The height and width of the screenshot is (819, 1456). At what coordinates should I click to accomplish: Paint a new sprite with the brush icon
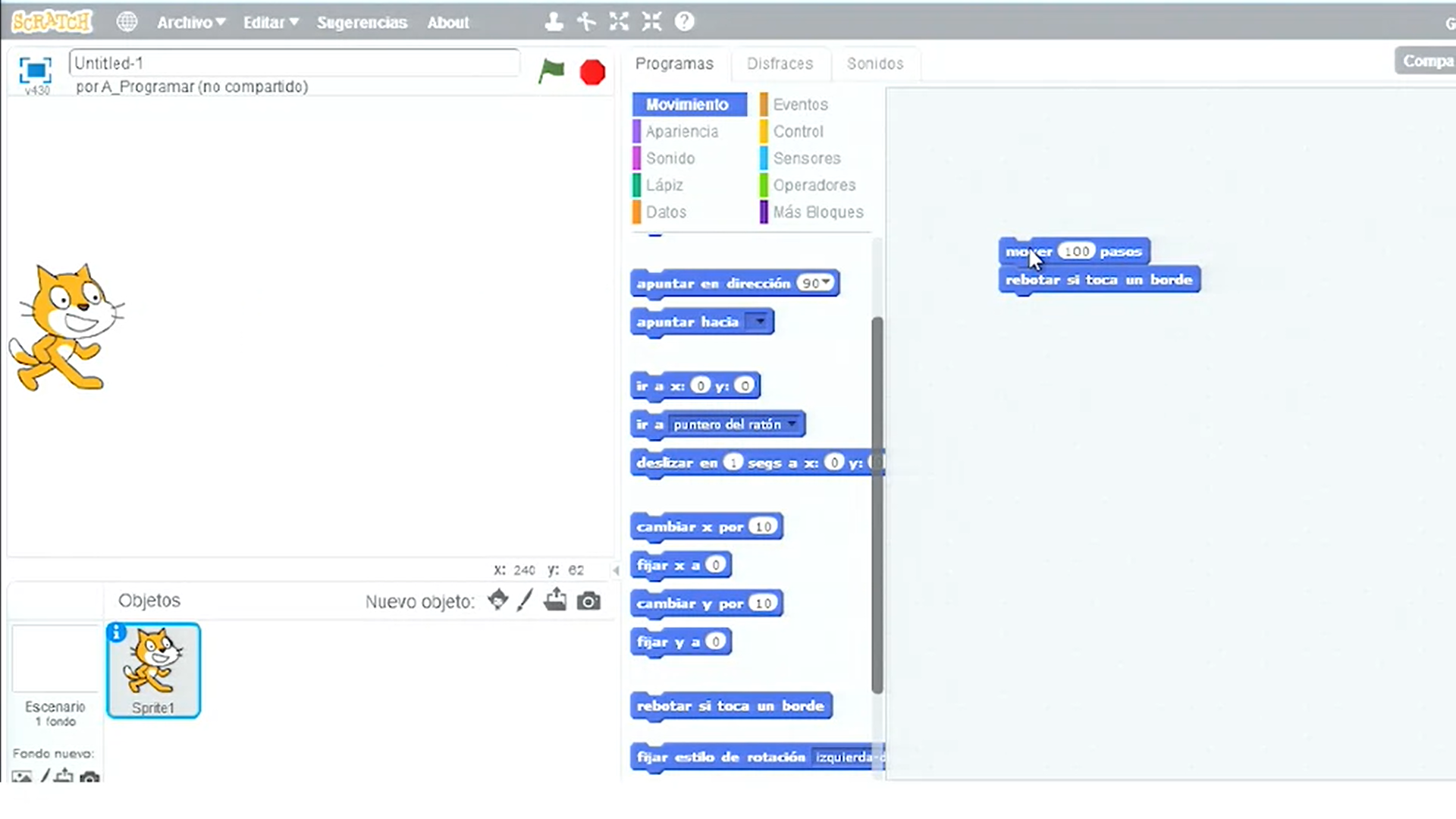[525, 601]
